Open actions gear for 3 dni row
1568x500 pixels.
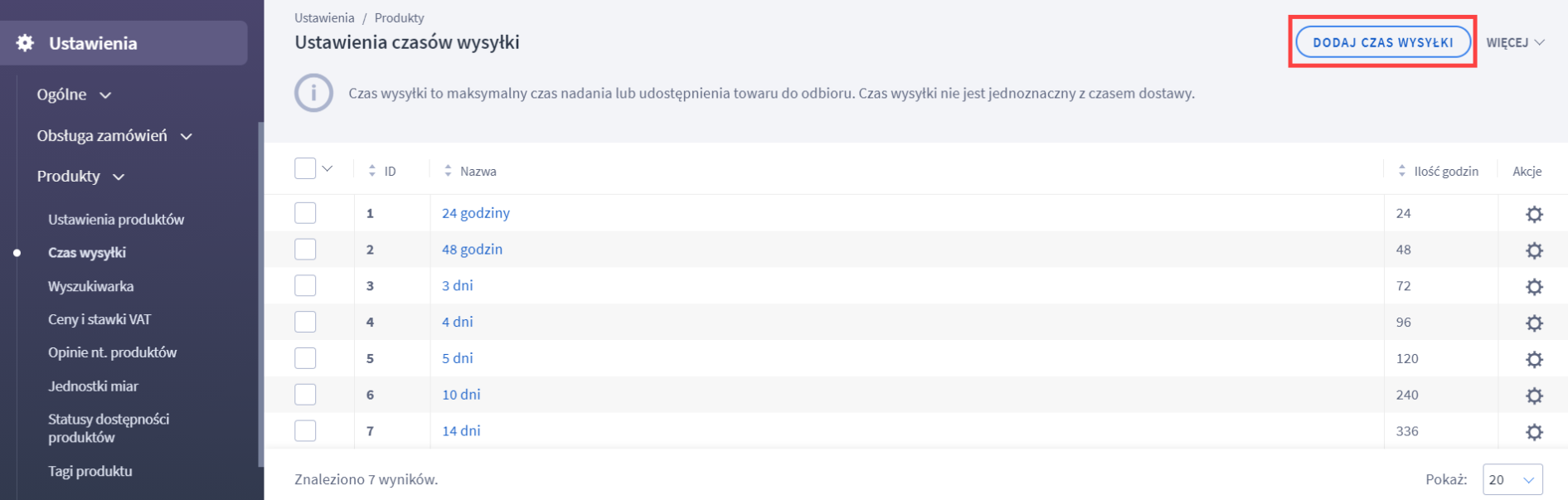(1534, 287)
